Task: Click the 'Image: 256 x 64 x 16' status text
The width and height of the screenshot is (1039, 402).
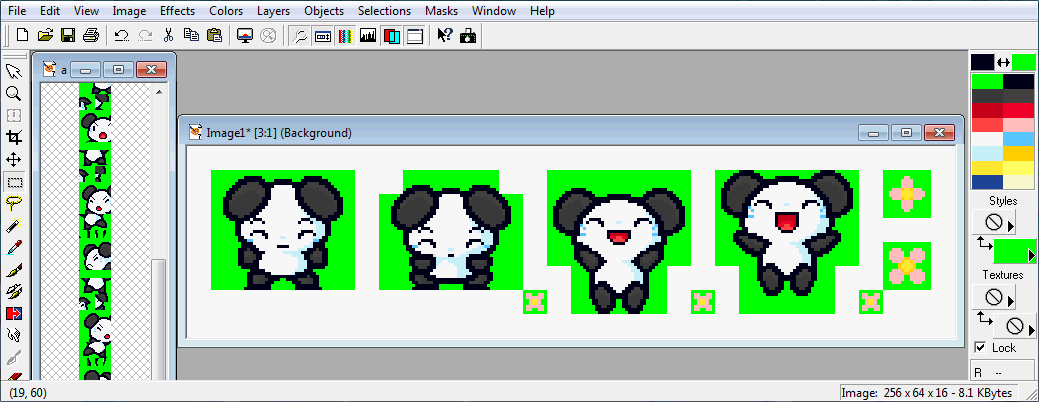Action: coord(928,393)
